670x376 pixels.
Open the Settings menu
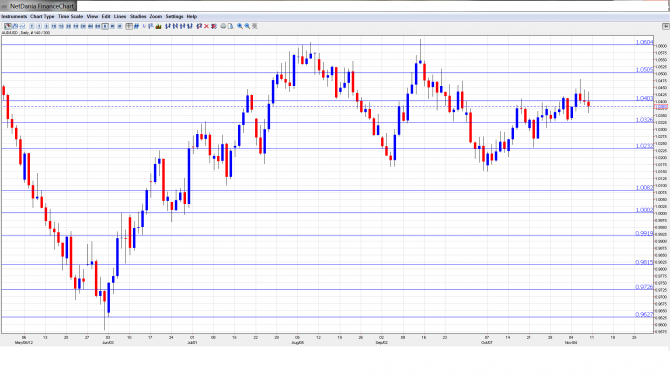[174, 17]
